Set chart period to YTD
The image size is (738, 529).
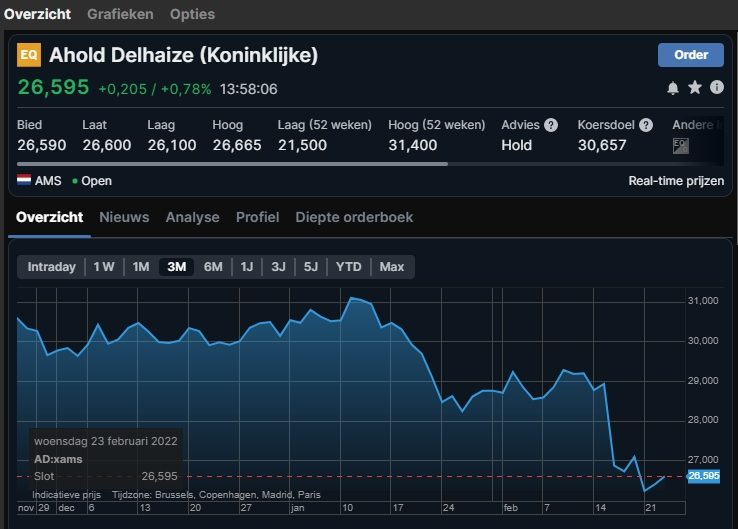click(349, 267)
